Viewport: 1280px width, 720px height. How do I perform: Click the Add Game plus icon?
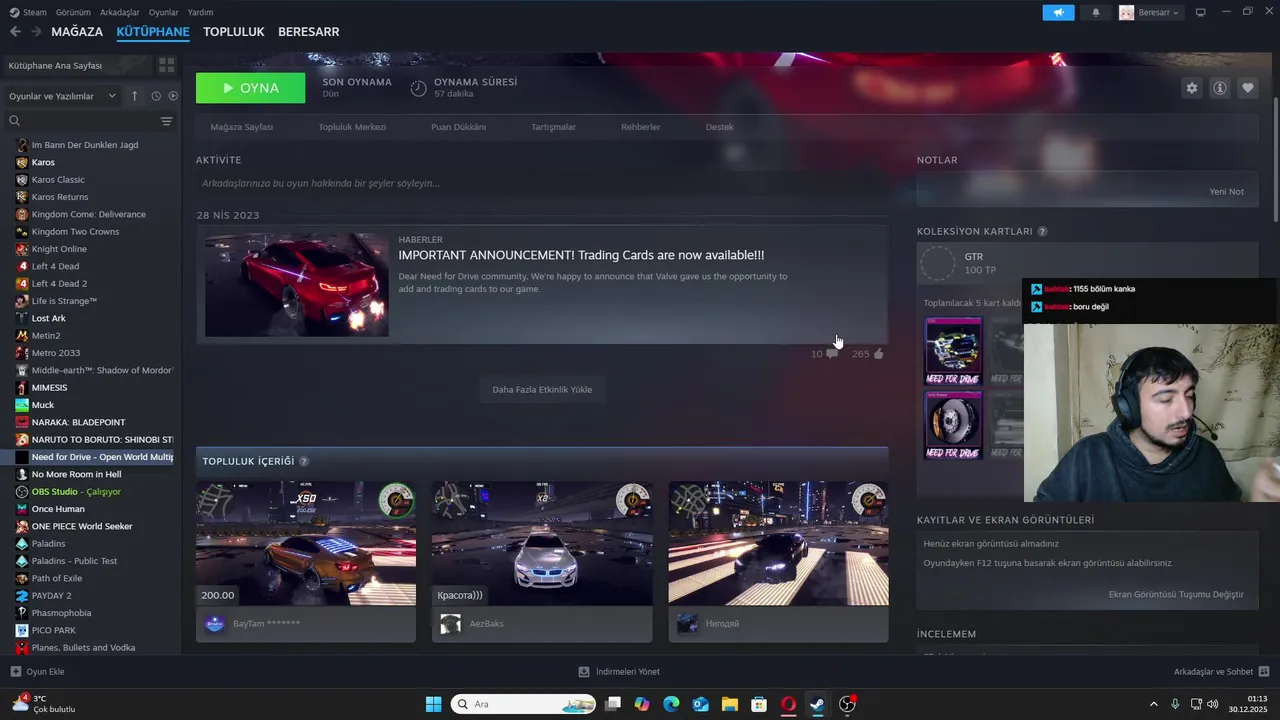(15, 672)
